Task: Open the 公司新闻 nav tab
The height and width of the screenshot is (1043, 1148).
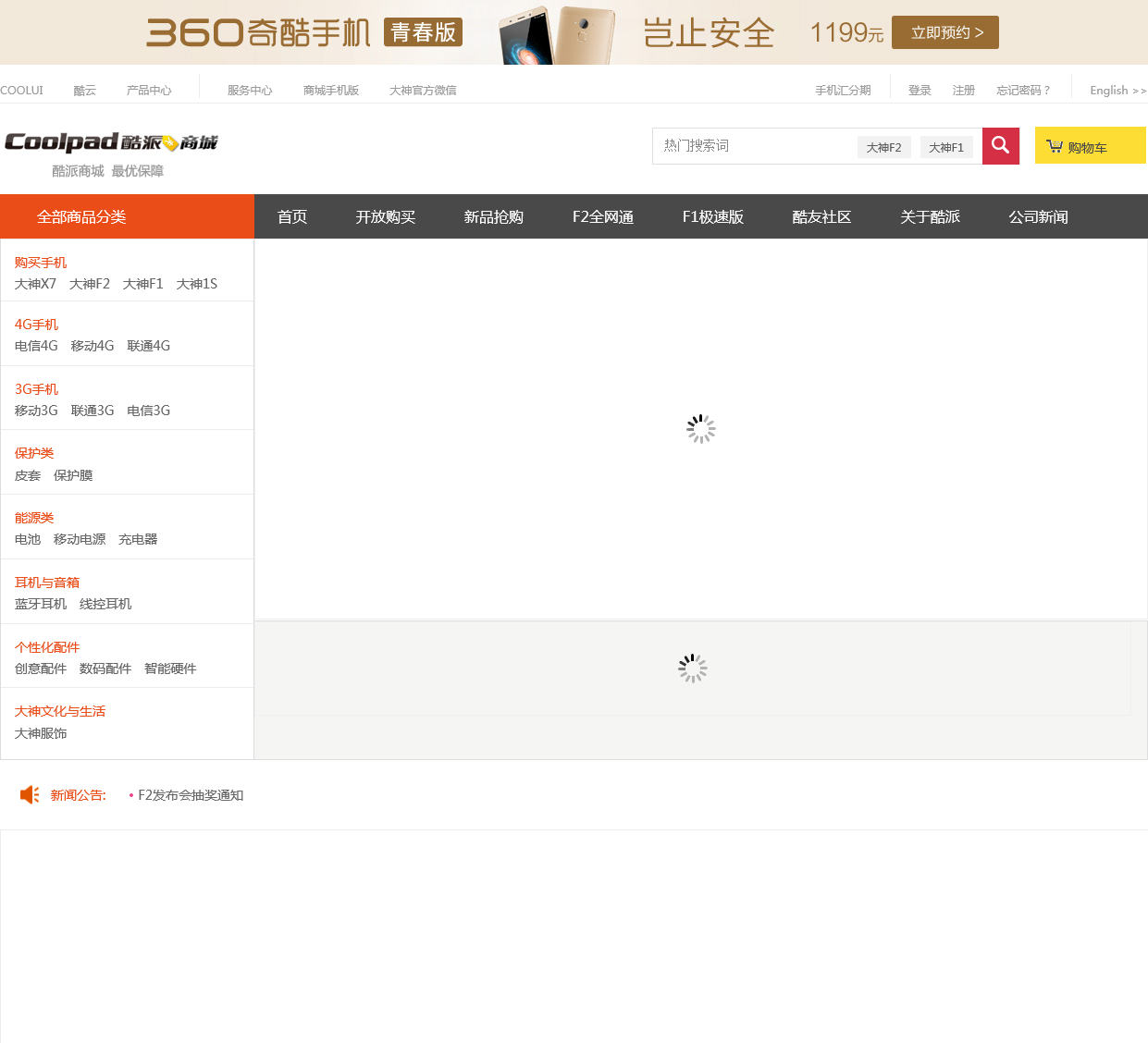Action: (1039, 216)
